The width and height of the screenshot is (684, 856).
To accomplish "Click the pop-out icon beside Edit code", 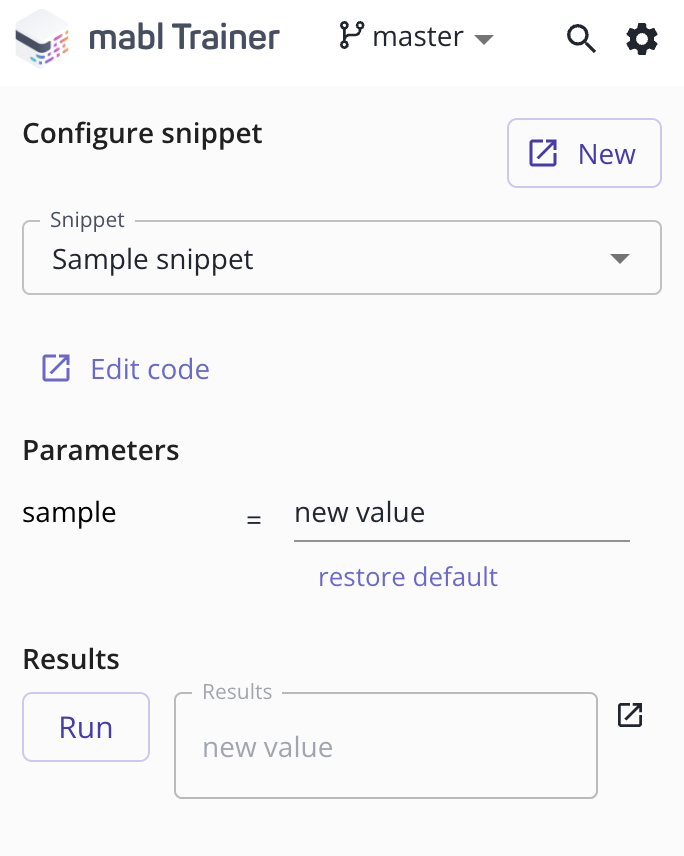I will 56,368.
